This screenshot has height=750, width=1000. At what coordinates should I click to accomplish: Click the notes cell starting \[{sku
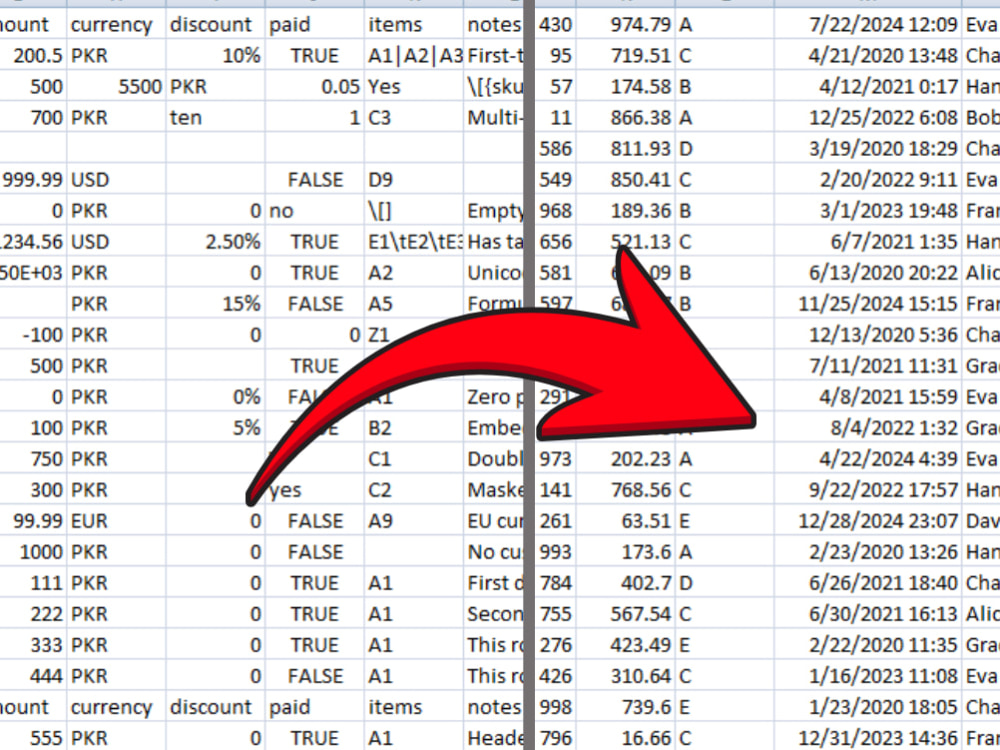pos(494,87)
